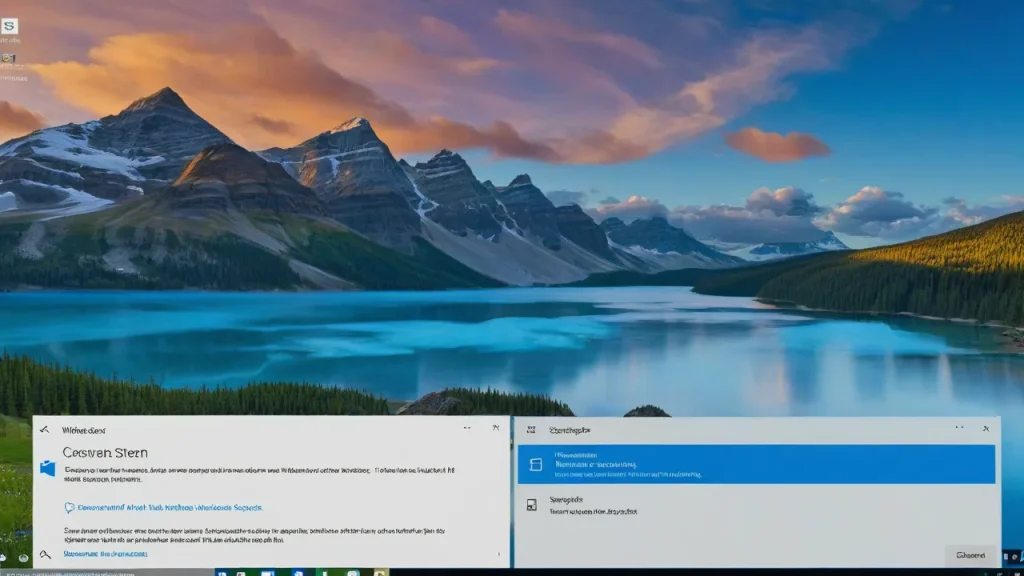Viewport: 1024px width, 576px height.
Task: Click the blue hyperlink with the speech-bubble icon
Action: (170, 507)
